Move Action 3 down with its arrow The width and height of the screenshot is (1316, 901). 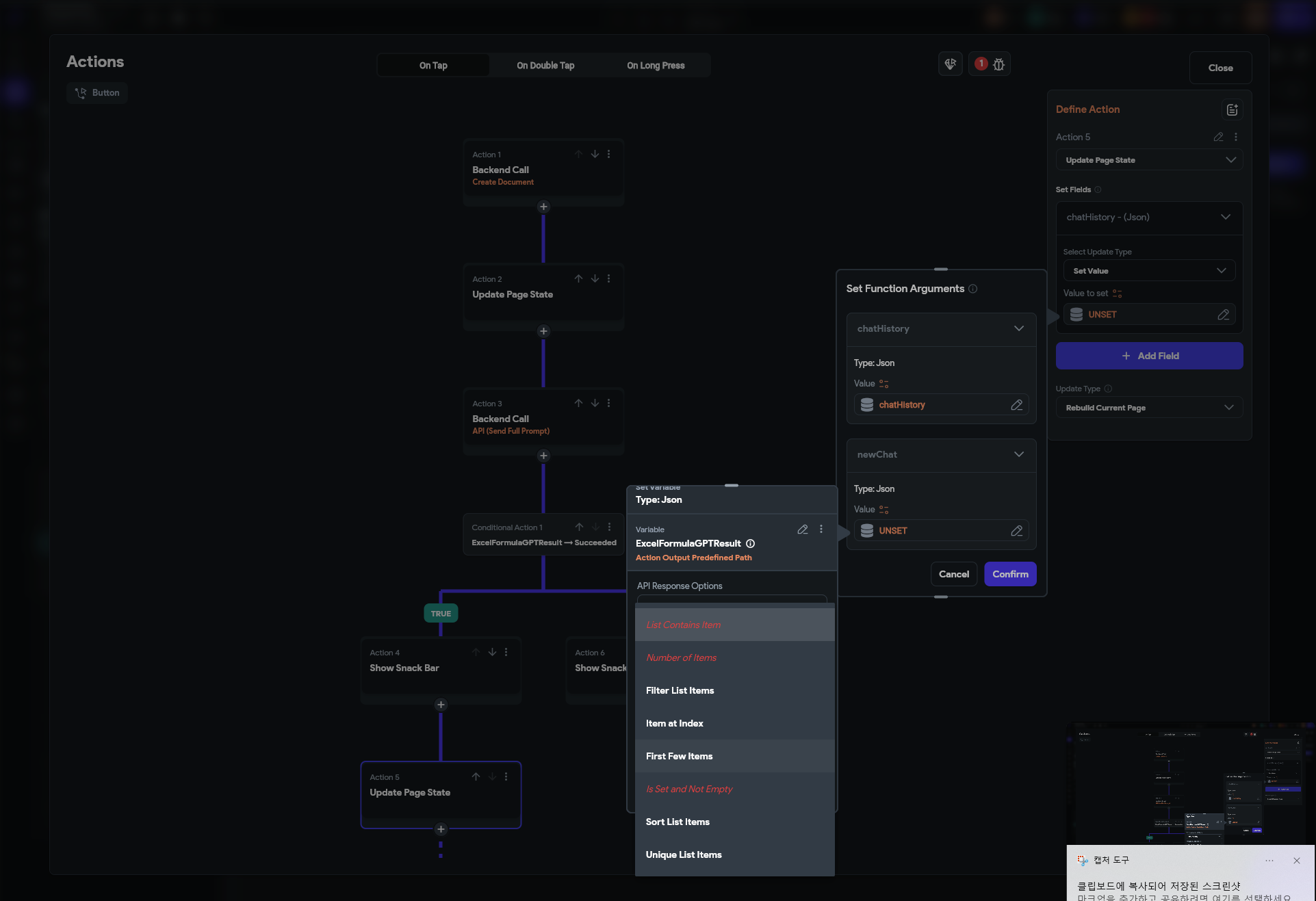(595, 404)
